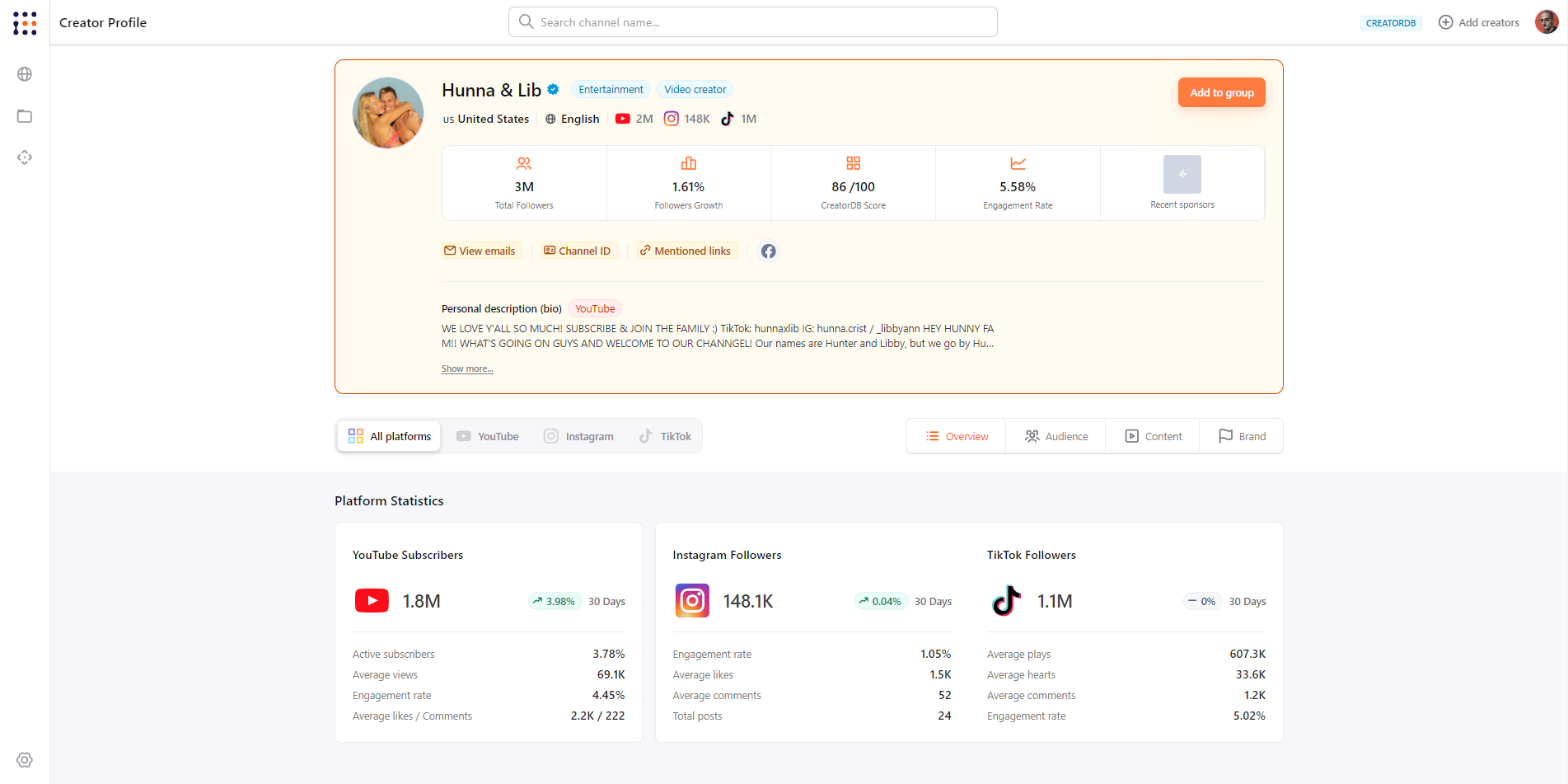Switch to the YouTube platform tab
The width and height of the screenshot is (1568, 784).
[488, 436]
